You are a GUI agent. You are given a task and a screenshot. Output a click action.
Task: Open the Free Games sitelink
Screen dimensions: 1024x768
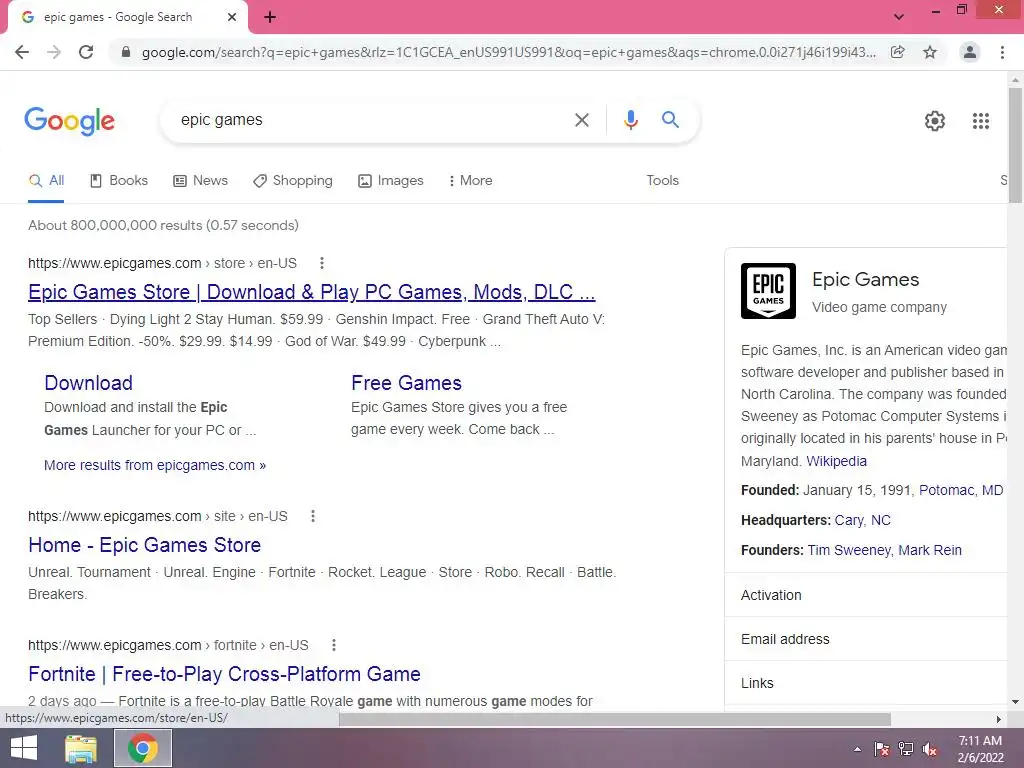click(x=406, y=383)
